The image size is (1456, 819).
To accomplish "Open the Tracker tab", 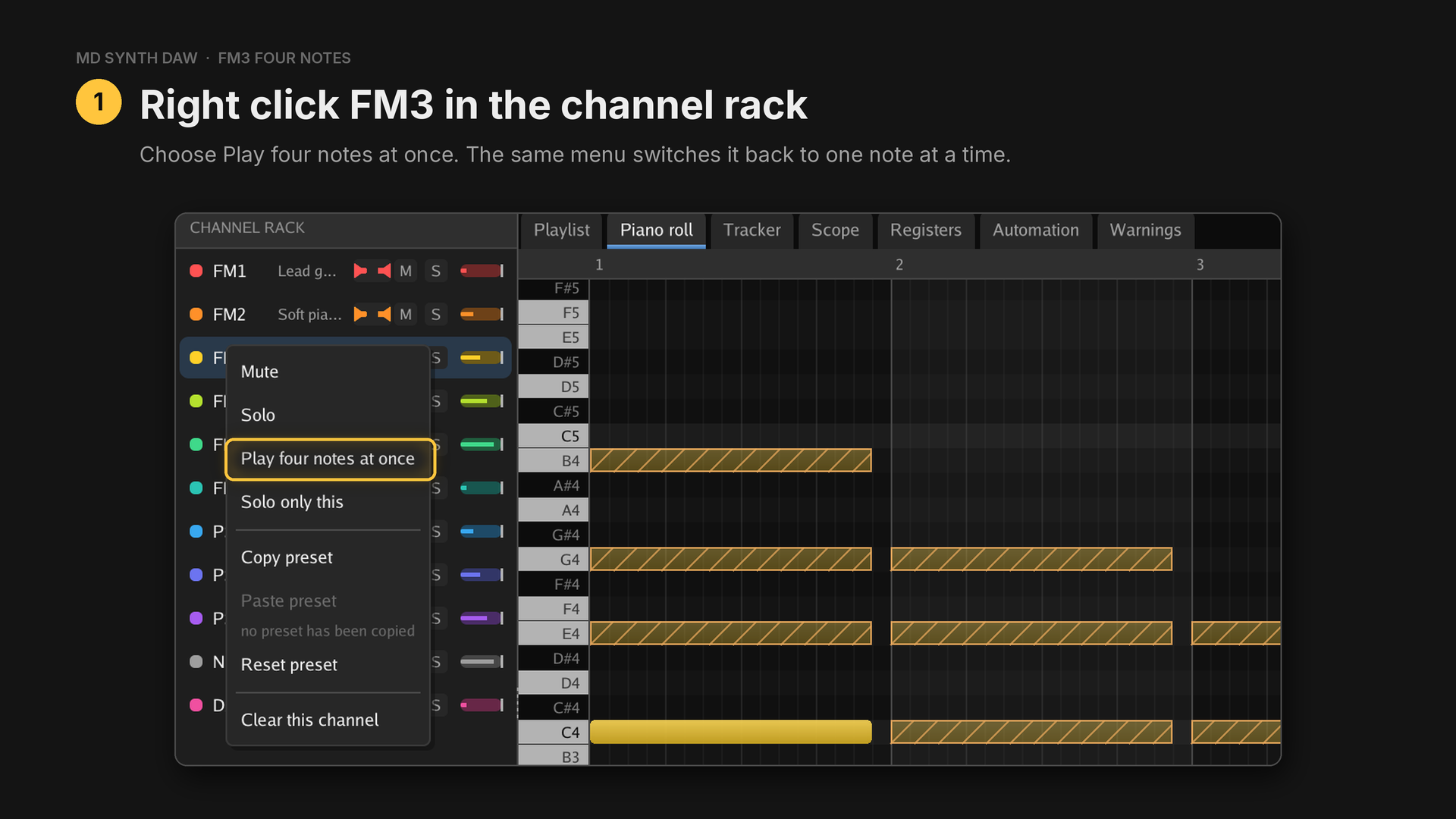I will (x=752, y=231).
